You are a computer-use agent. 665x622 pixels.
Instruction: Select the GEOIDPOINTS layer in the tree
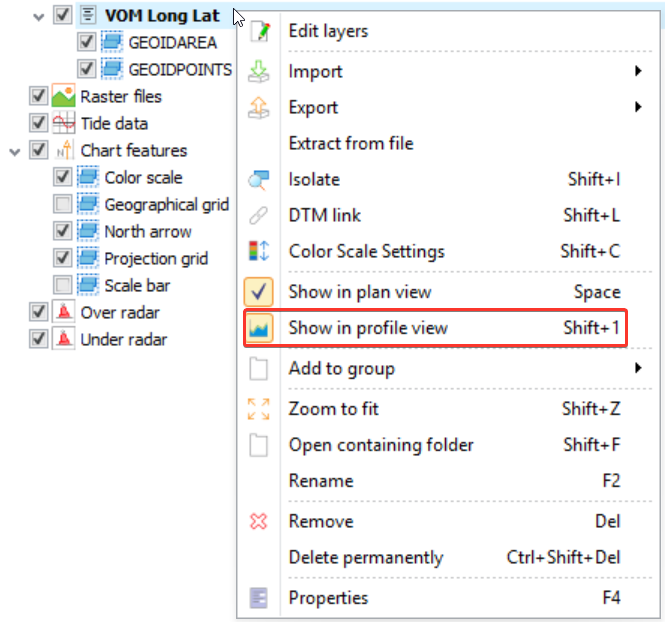[180, 70]
